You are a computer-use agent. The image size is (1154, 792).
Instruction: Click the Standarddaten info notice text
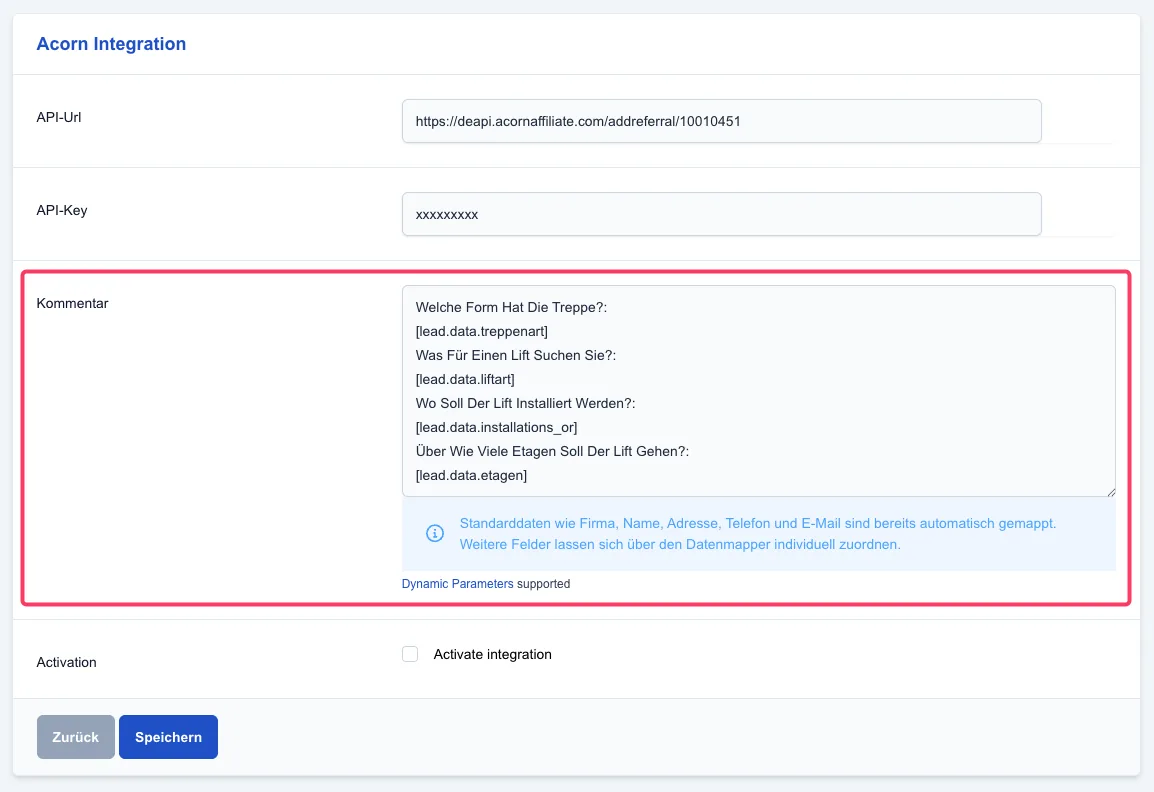pyautogui.click(x=758, y=523)
